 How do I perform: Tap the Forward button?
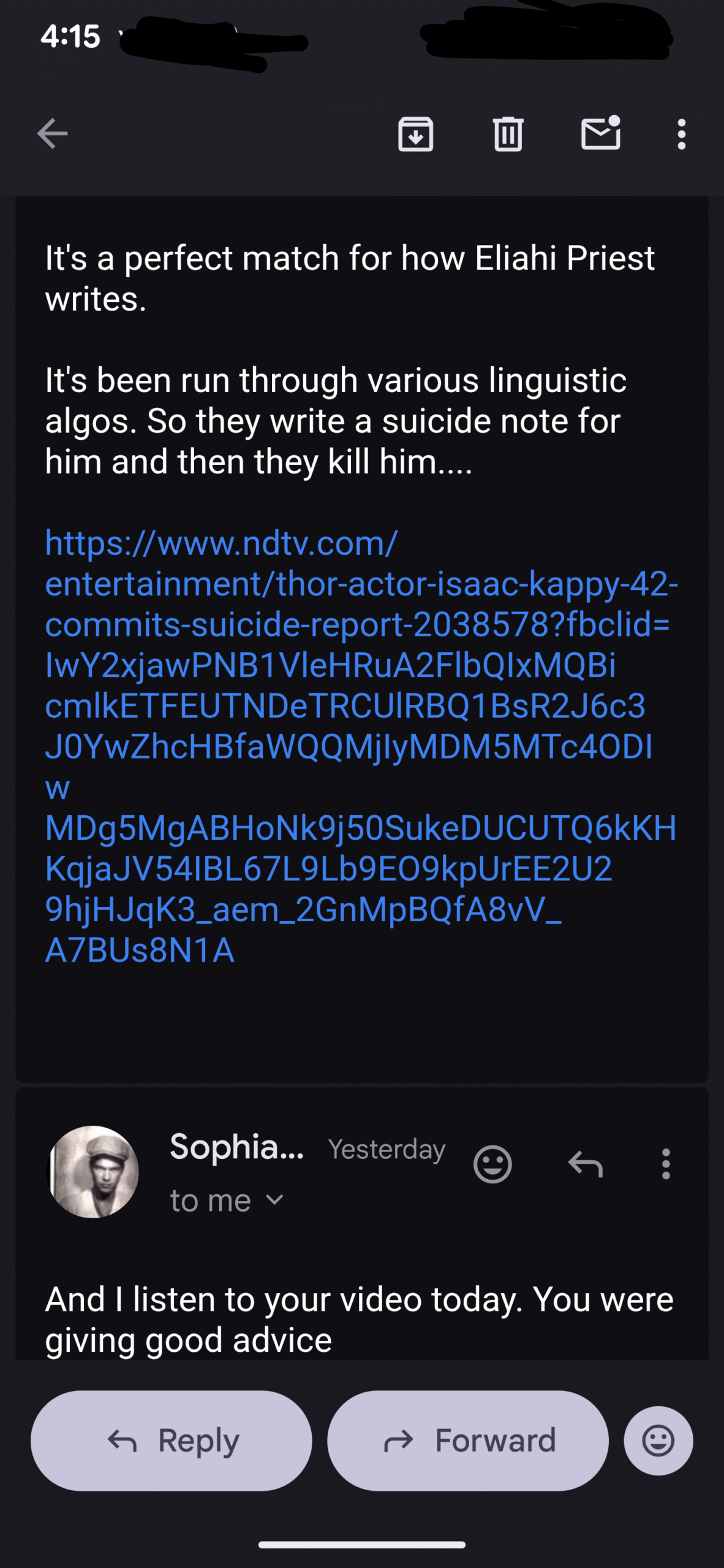pos(468,1441)
